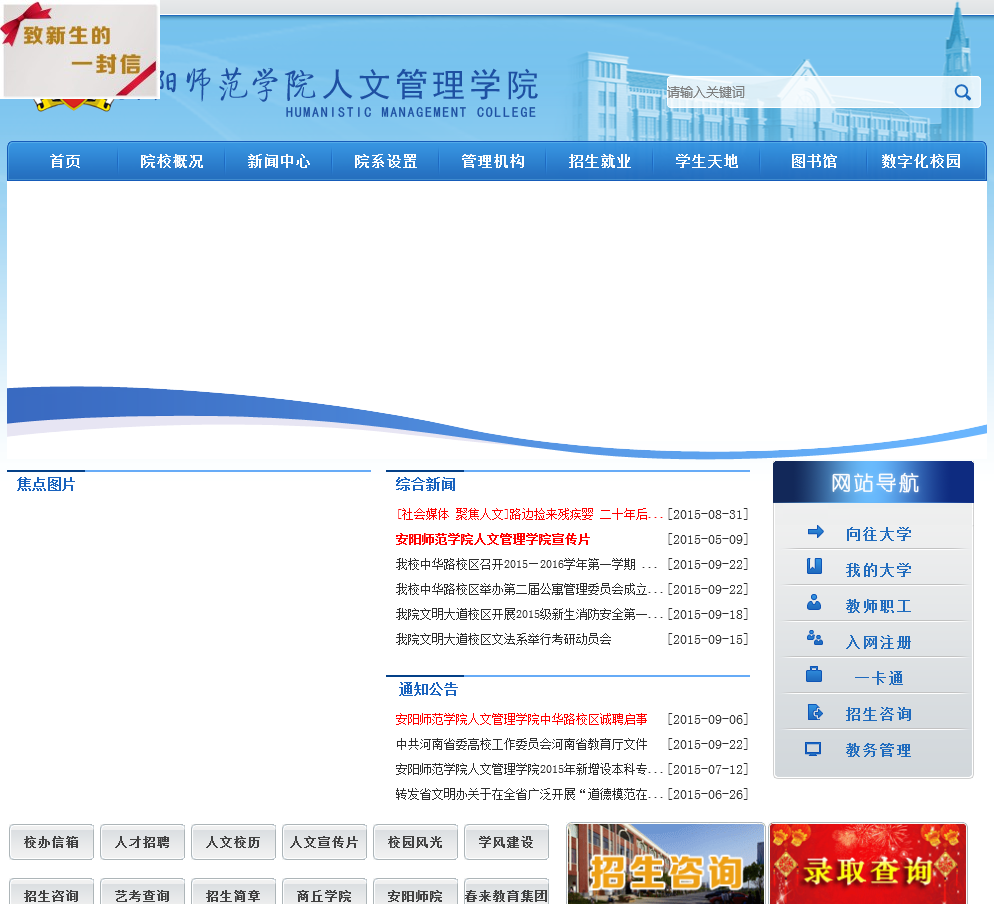Image resolution: width=994 pixels, height=904 pixels.
Task: Click the search magnifier icon
Action: pos(962,93)
